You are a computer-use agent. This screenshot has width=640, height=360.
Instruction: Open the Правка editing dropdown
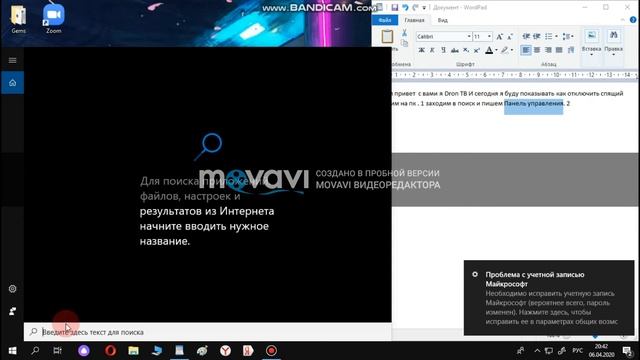[613, 42]
